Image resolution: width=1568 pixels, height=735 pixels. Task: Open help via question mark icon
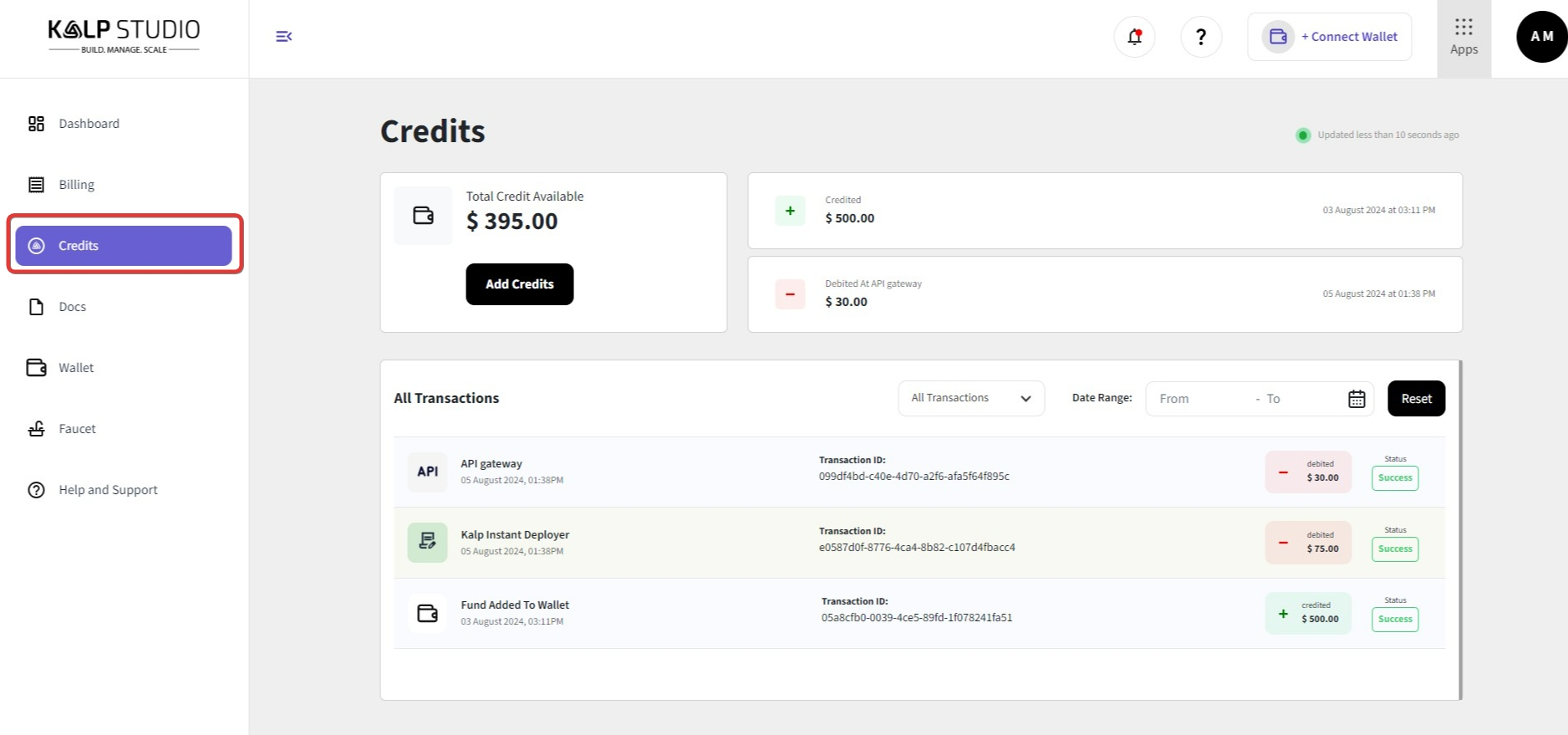(x=1201, y=37)
